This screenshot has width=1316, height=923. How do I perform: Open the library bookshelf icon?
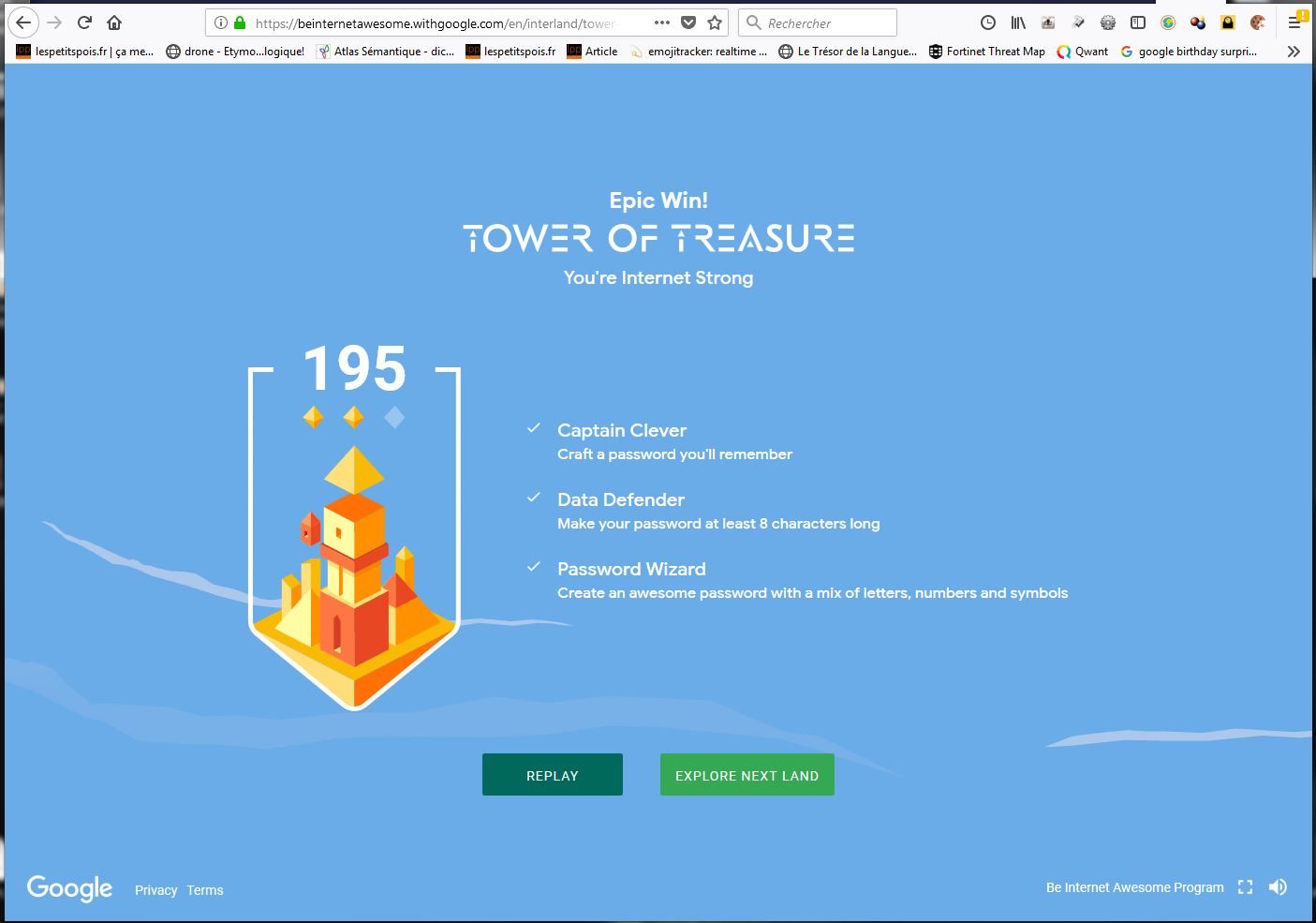[x=1017, y=22]
